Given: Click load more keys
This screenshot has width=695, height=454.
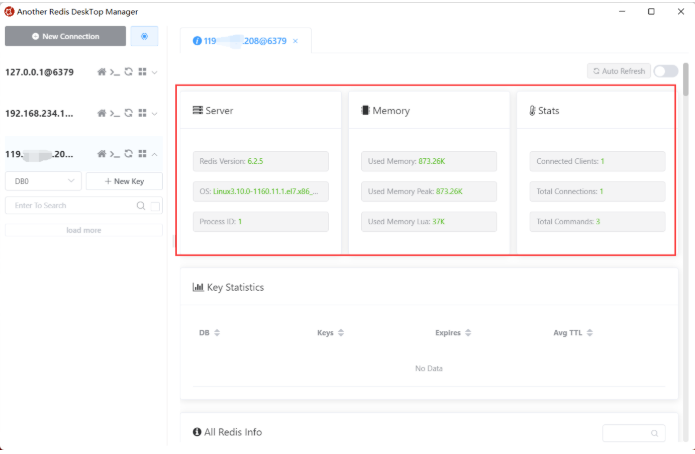Looking at the screenshot, I should coord(83,230).
